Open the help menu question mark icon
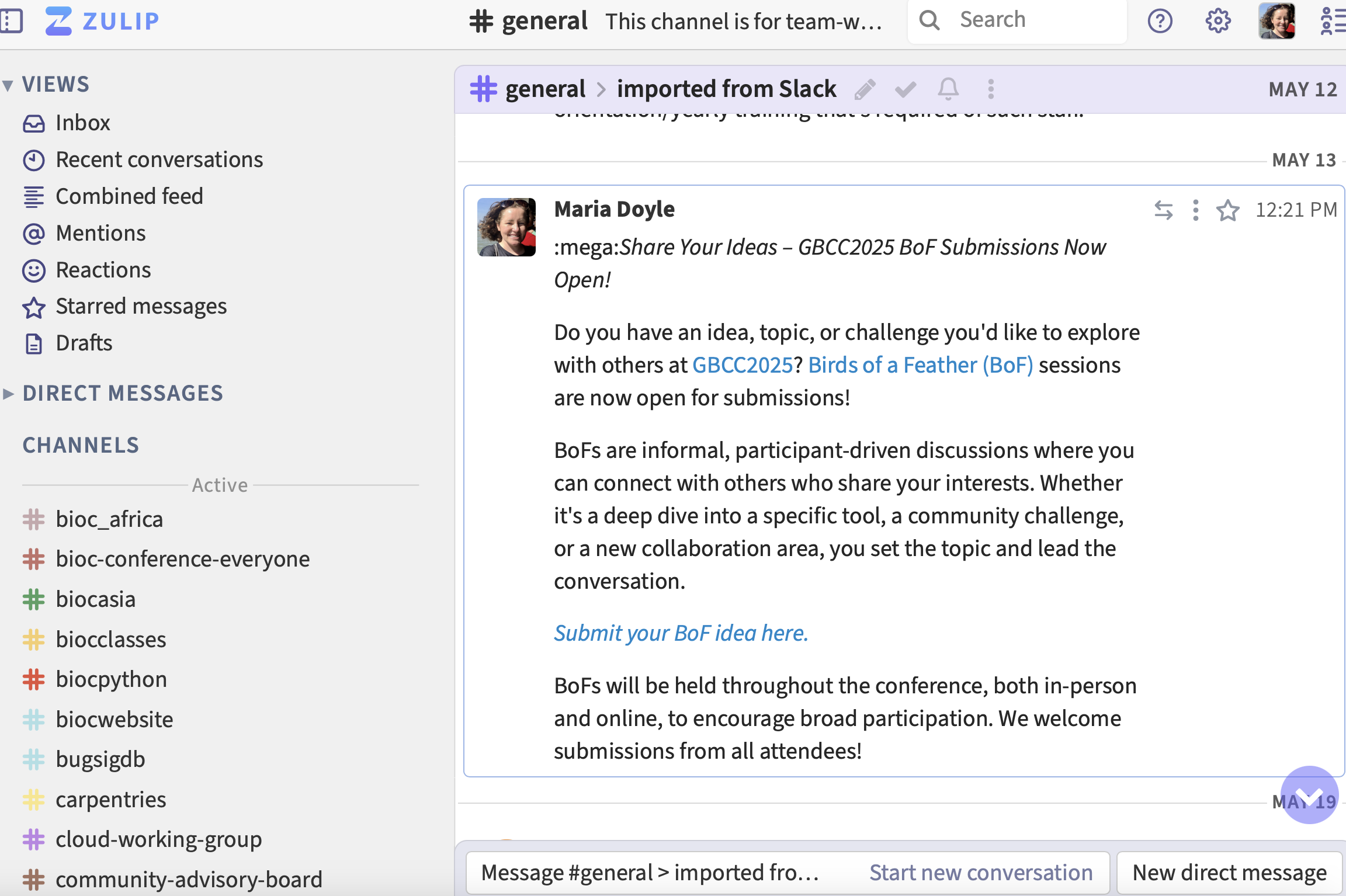 [x=1160, y=22]
